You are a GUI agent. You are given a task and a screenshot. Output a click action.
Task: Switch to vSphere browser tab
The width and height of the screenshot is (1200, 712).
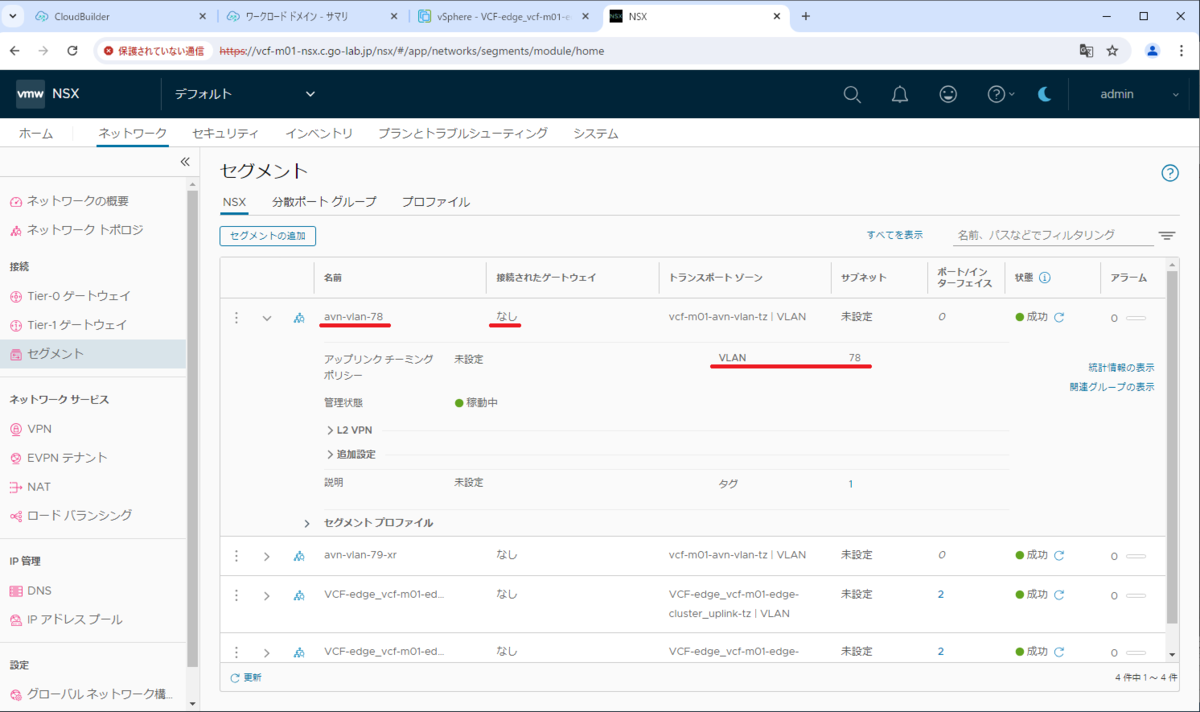click(503, 16)
